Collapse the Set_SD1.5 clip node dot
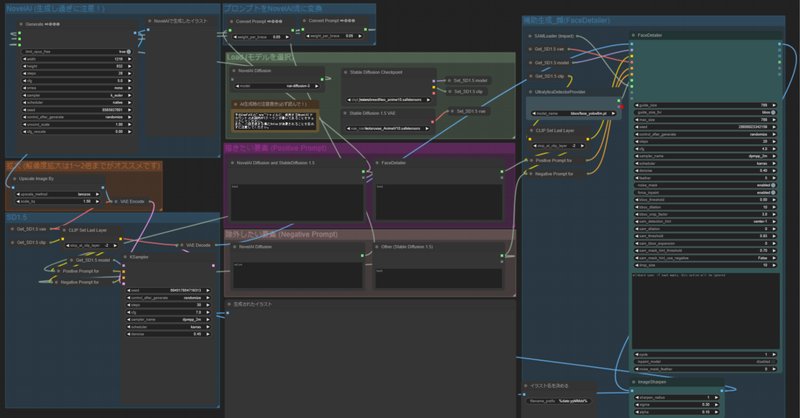 449,91
